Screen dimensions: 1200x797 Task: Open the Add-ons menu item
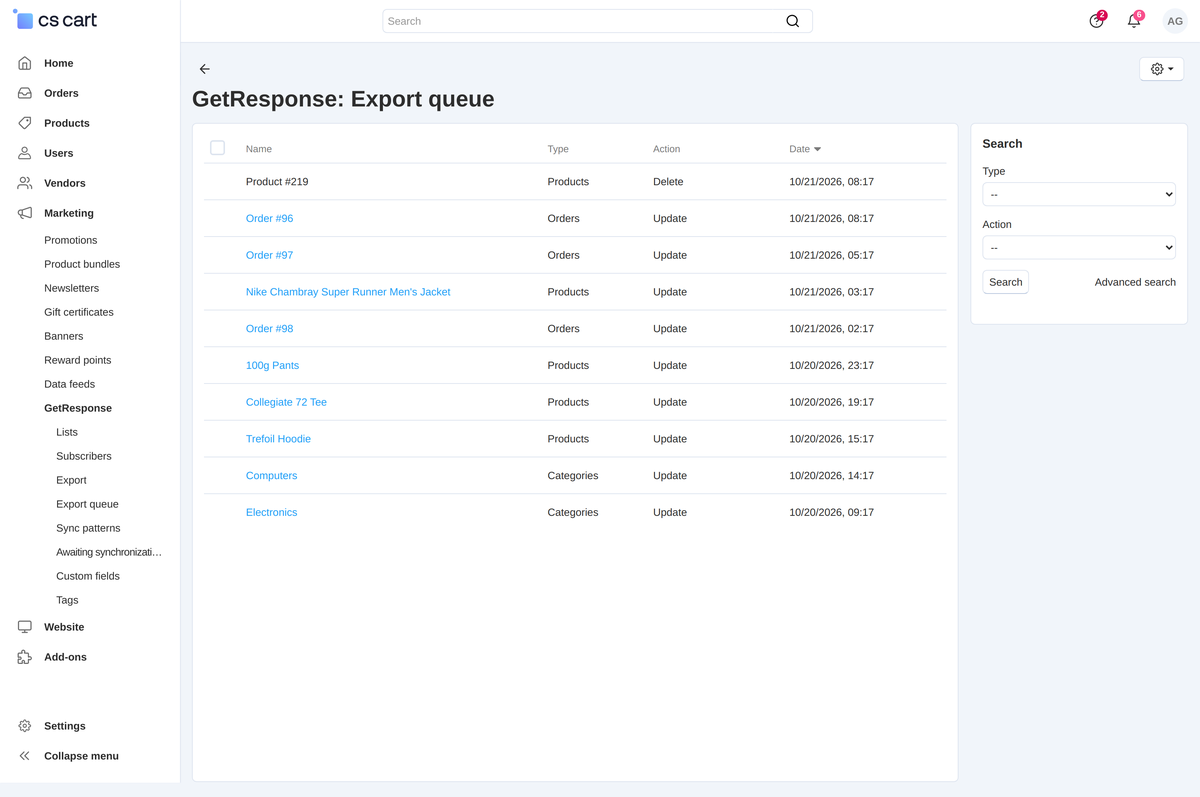(x=65, y=657)
